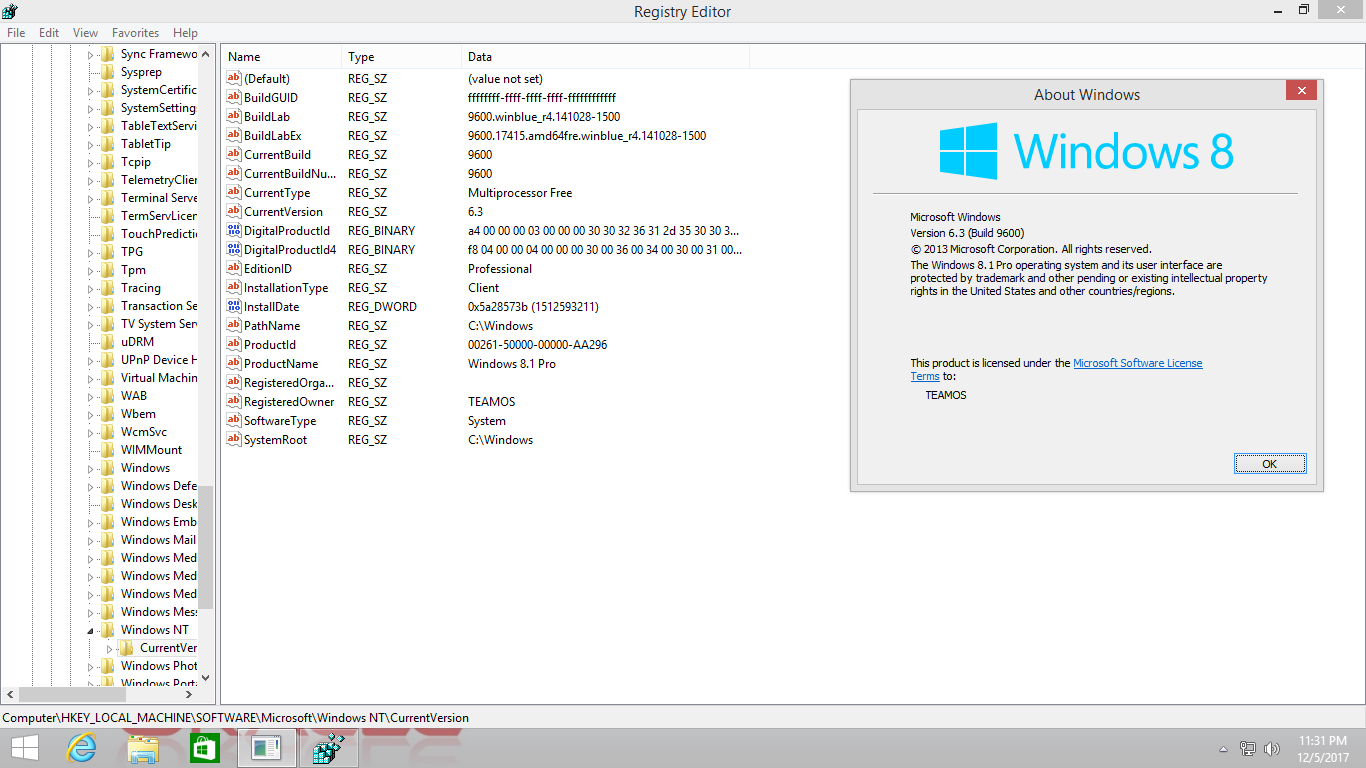Expand the CurrentVersion tree node
The image size is (1366, 768).
point(109,648)
